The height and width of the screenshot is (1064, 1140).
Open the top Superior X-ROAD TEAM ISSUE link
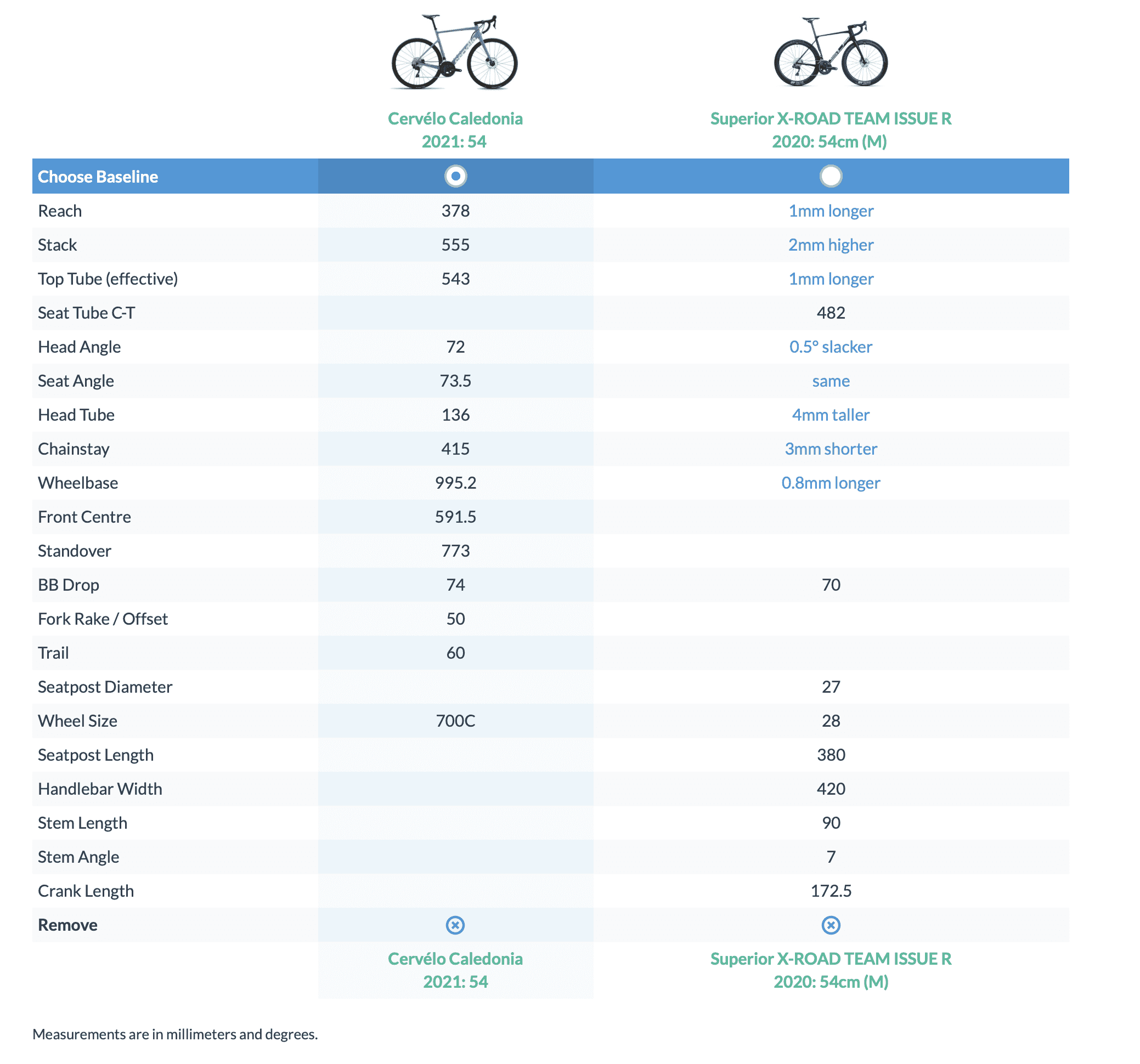831,129
